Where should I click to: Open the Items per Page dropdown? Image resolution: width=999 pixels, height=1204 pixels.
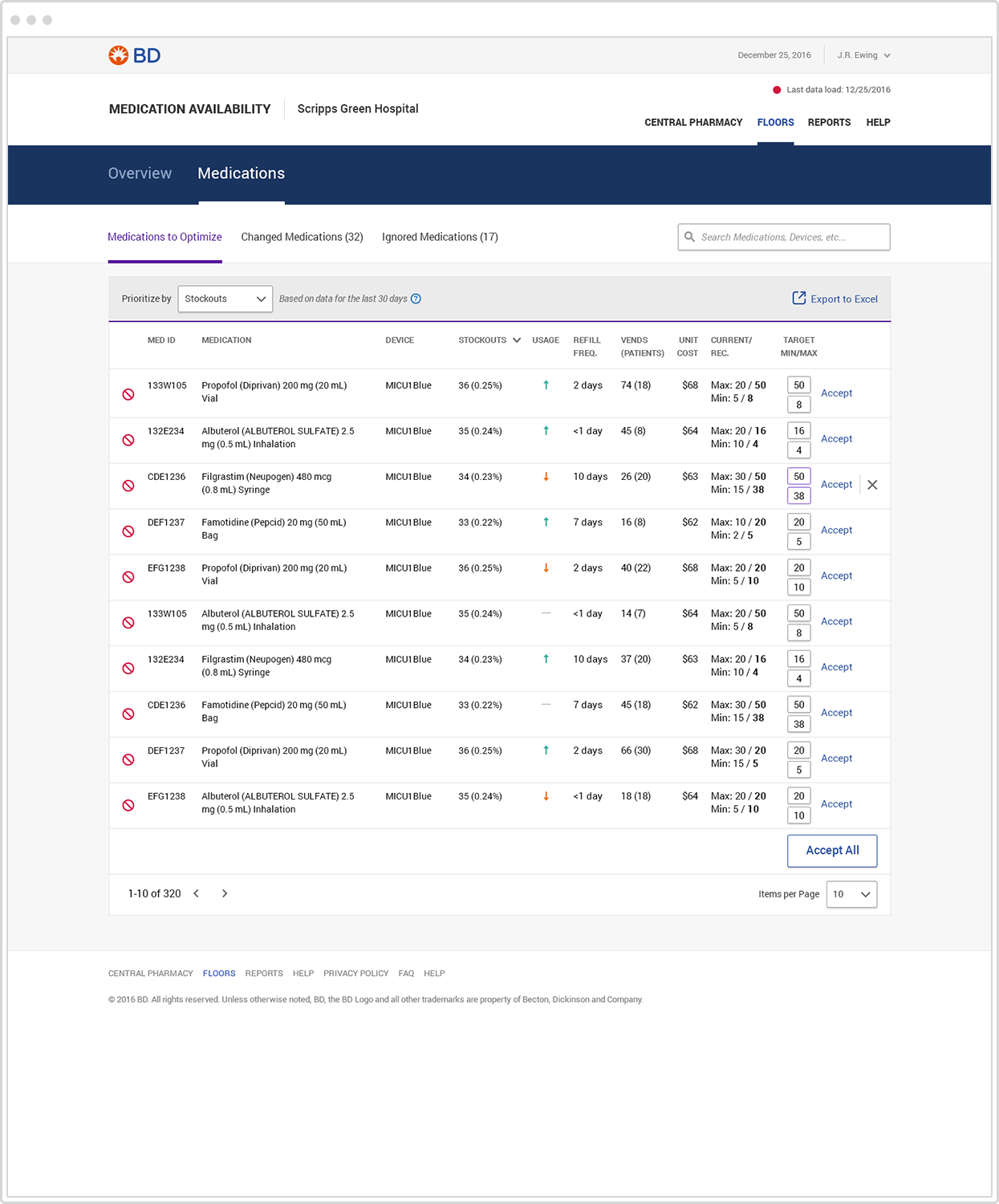point(851,894)
